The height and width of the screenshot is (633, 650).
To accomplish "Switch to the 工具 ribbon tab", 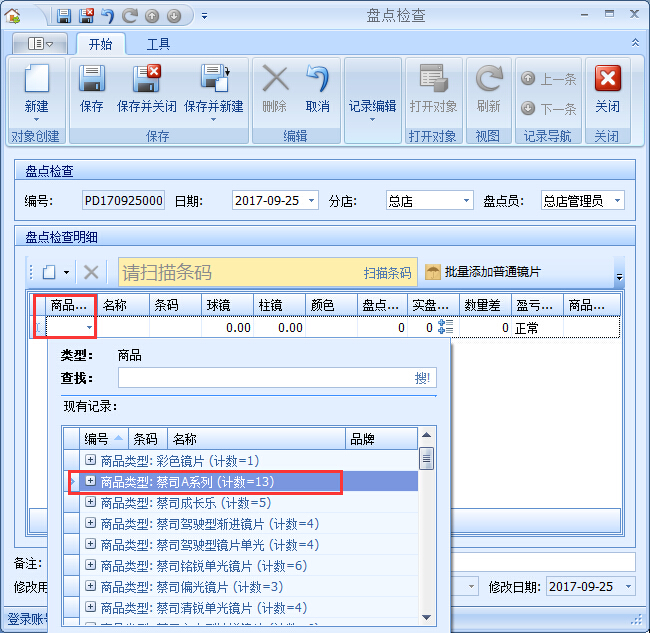I will (x=158, y=44).
